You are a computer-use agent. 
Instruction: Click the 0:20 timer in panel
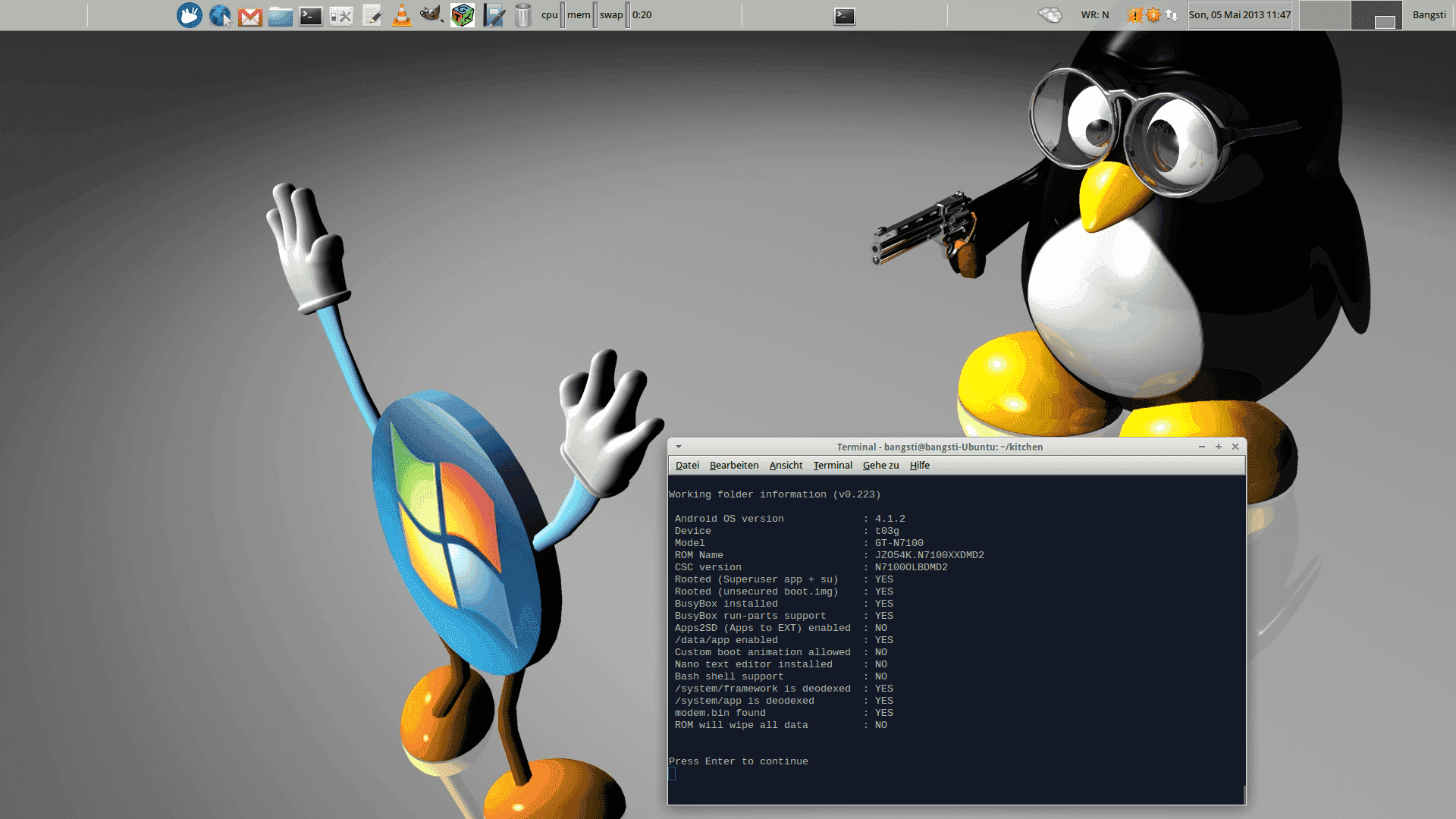point(642,14)
